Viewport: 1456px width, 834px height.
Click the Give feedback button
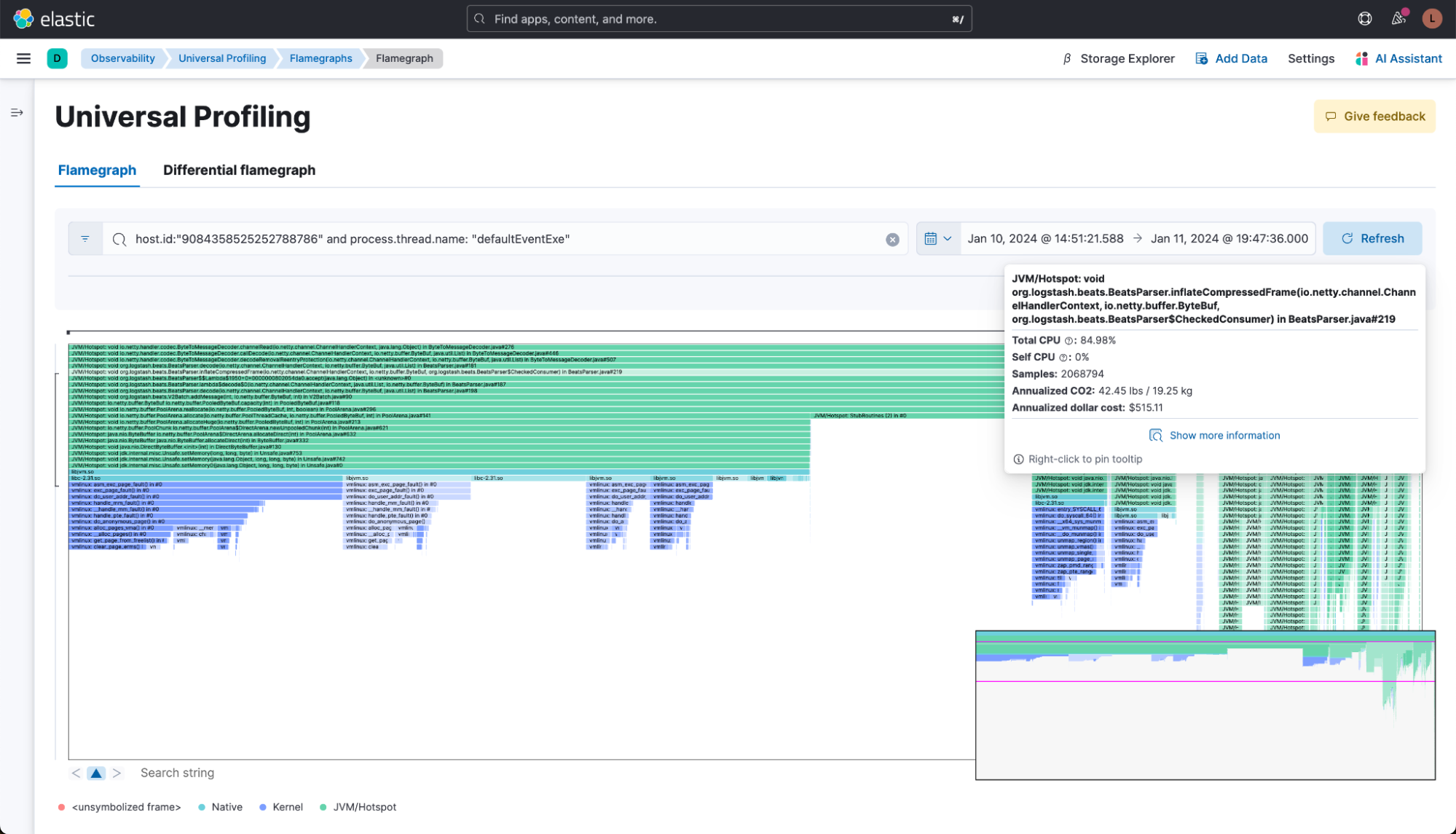1374,117
